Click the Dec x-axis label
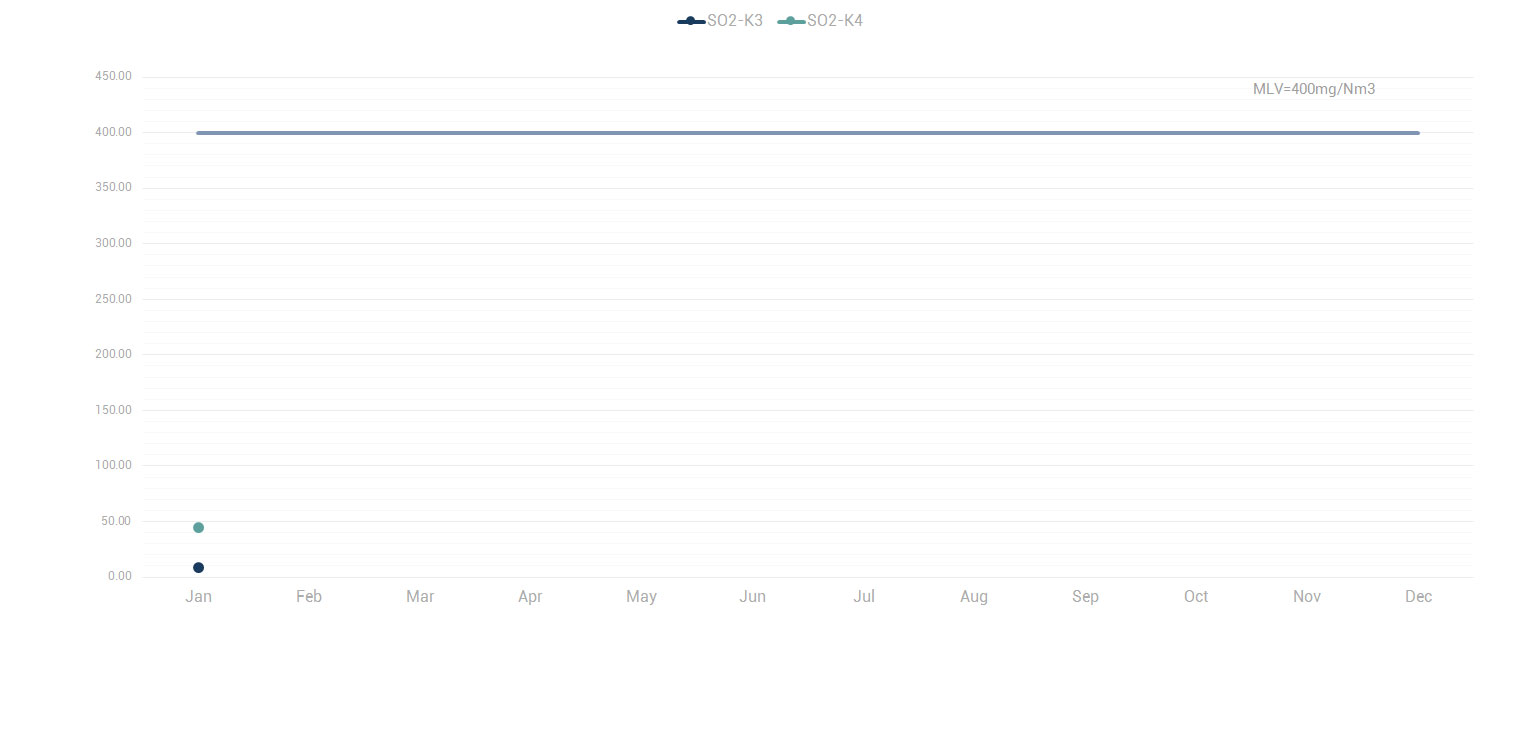1537x751 pixels. tap(1418, 597)
